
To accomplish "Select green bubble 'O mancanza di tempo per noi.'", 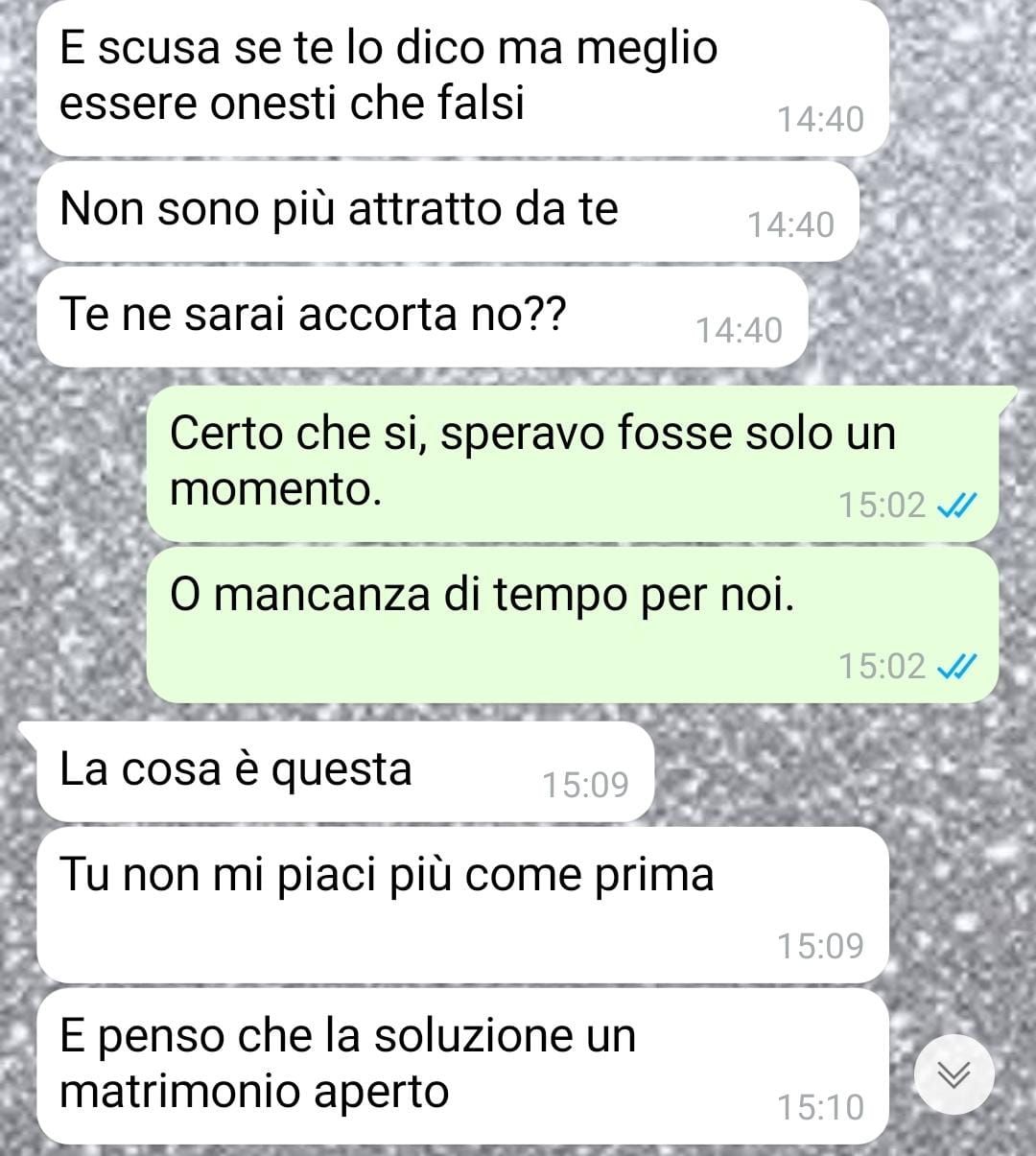I will (x=573, y=625).
